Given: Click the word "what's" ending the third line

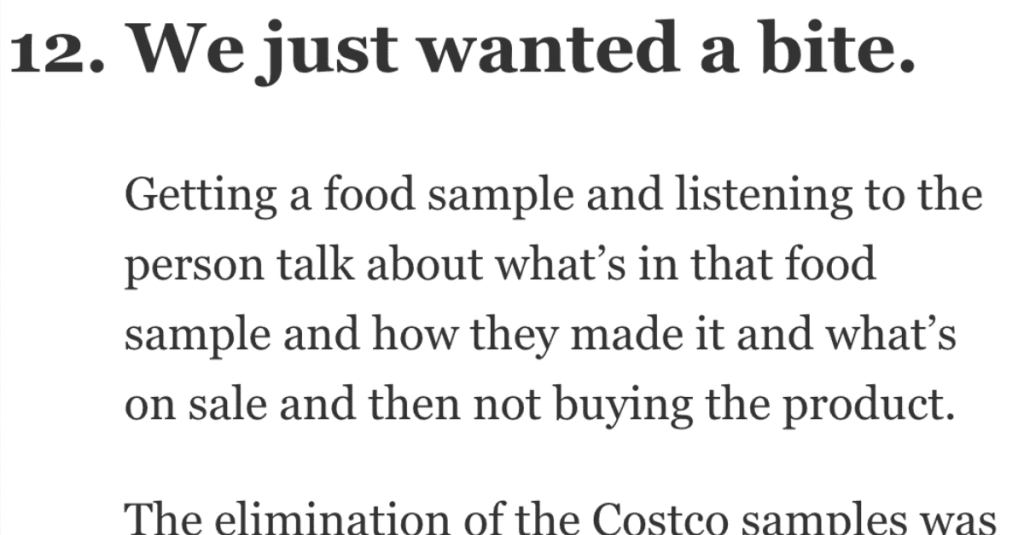Looking at the screenshot, I should tap(891, 333).
